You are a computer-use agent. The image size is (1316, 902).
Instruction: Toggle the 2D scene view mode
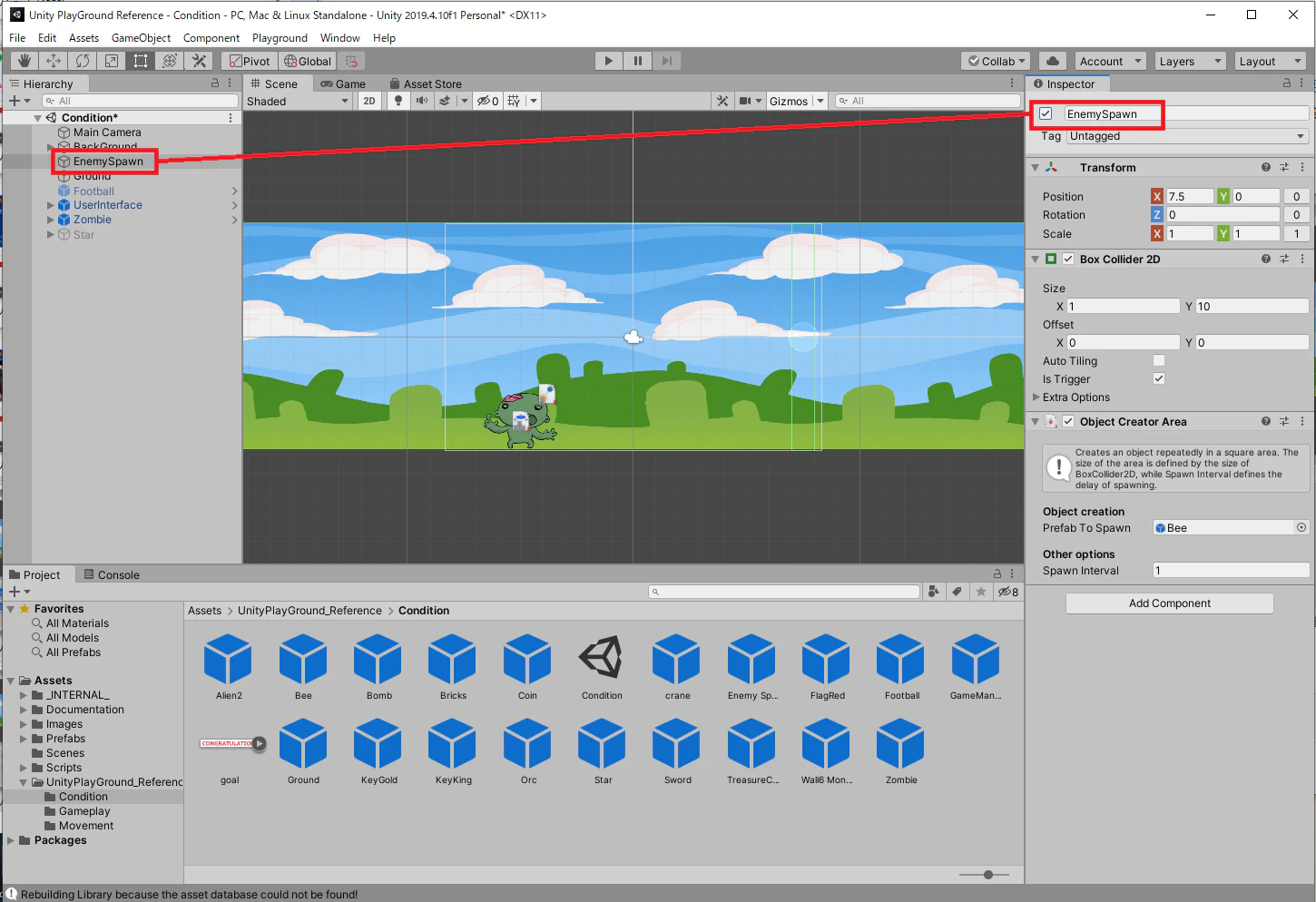369,101
